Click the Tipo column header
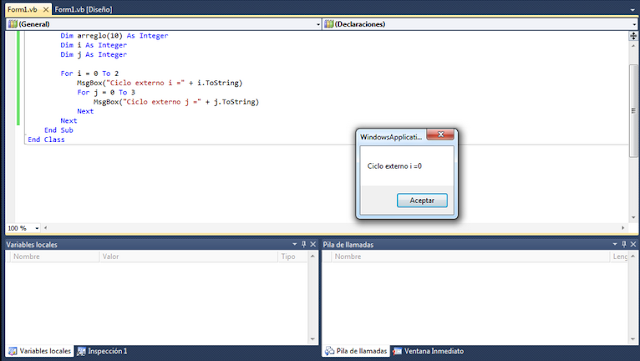The height and width of the screenshot is (361, 640). click(292, 256)
